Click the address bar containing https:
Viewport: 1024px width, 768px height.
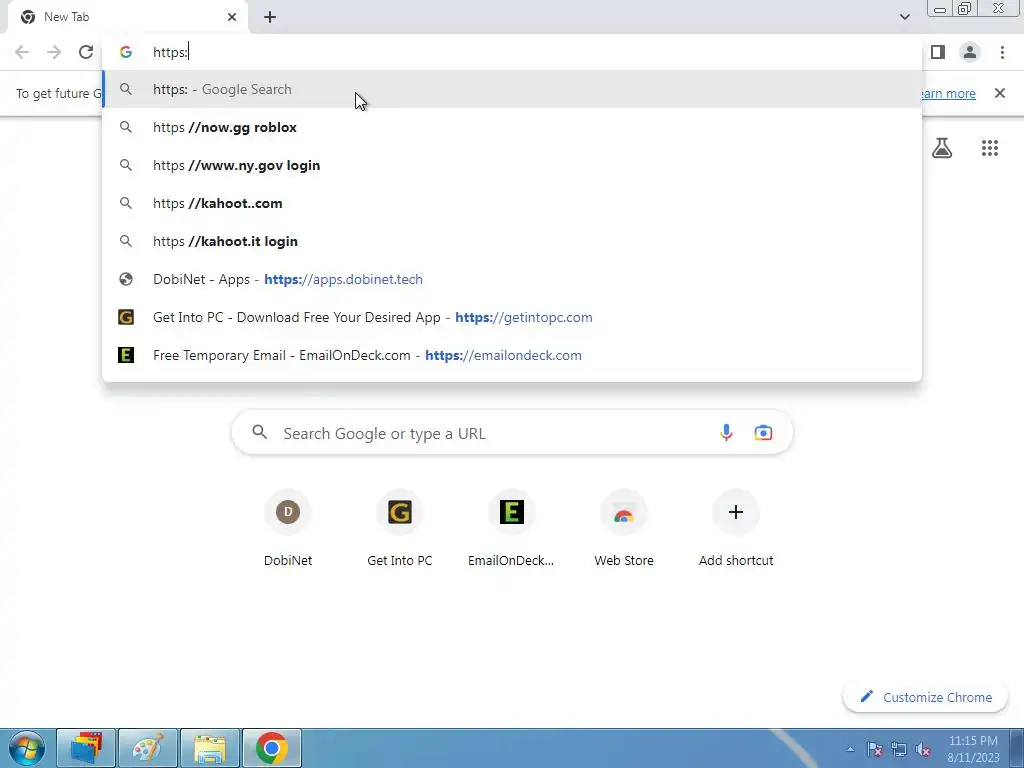(x=512, y=52)
